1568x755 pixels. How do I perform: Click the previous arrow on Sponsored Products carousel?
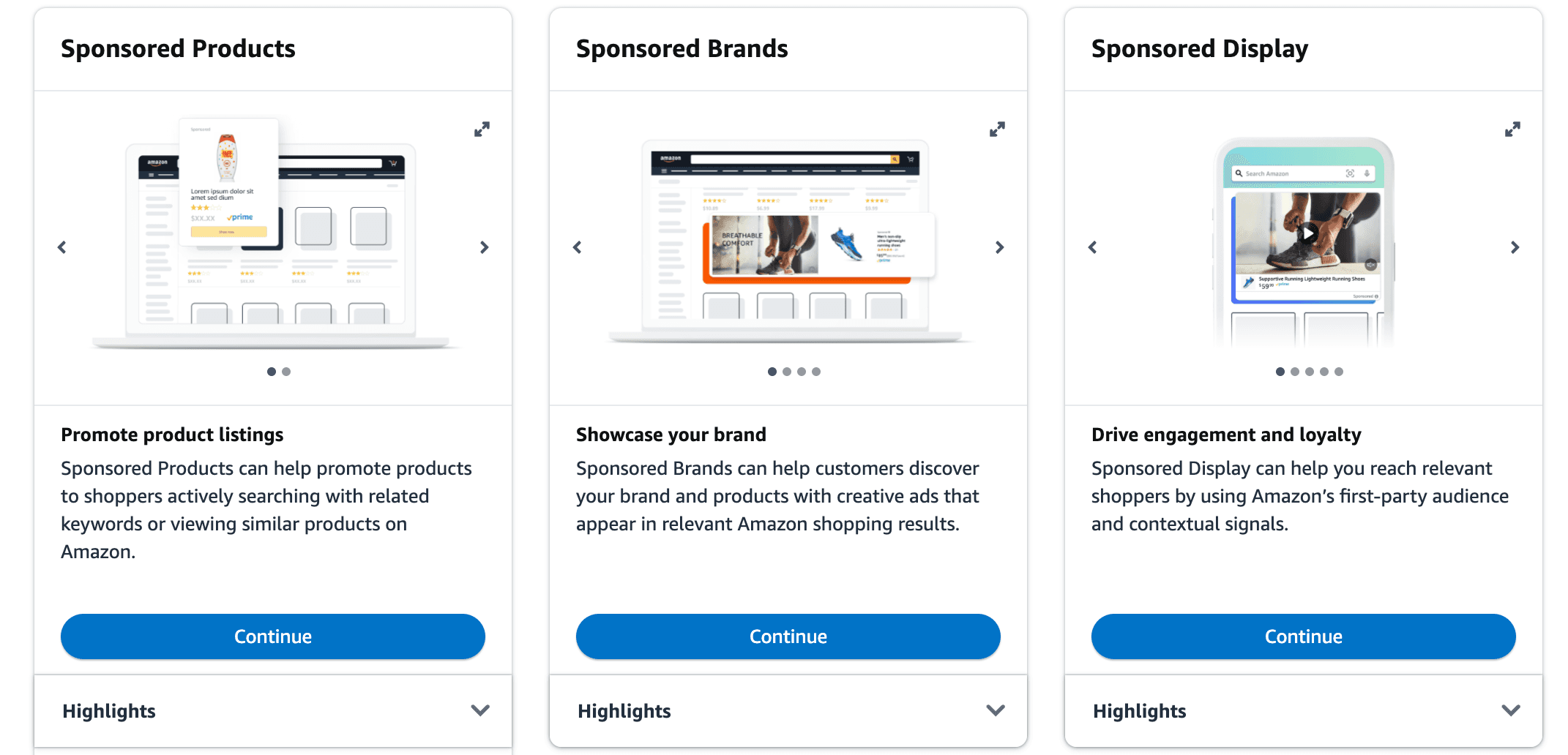(62, 247)
